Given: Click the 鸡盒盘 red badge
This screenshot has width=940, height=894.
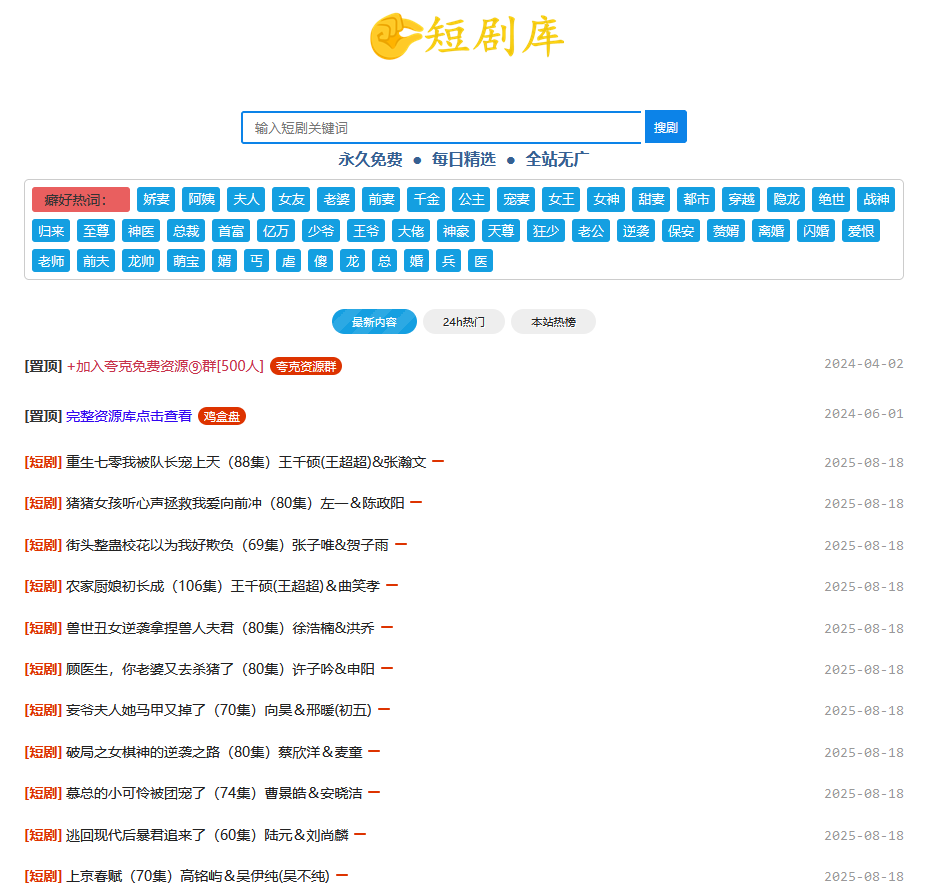Looking at the screenshot, I should [221, 417].
